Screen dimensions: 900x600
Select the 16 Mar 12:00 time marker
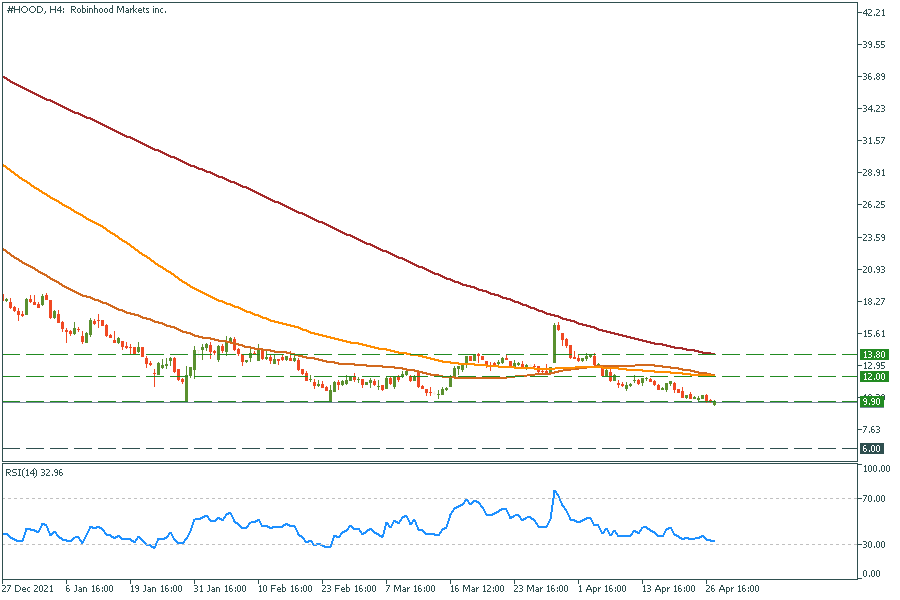[x=477, y=589]
